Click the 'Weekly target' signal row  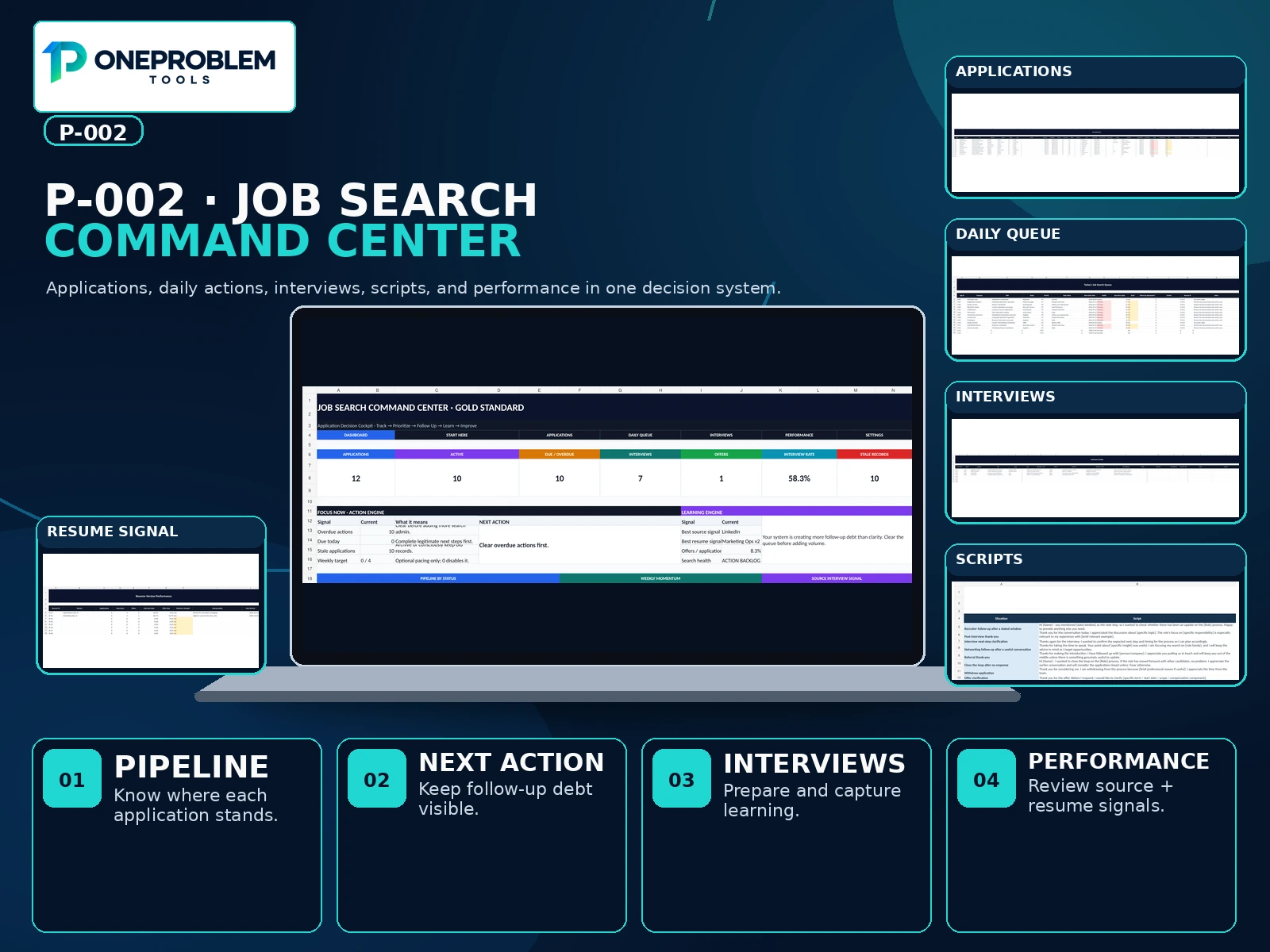(x=397, y=560)
